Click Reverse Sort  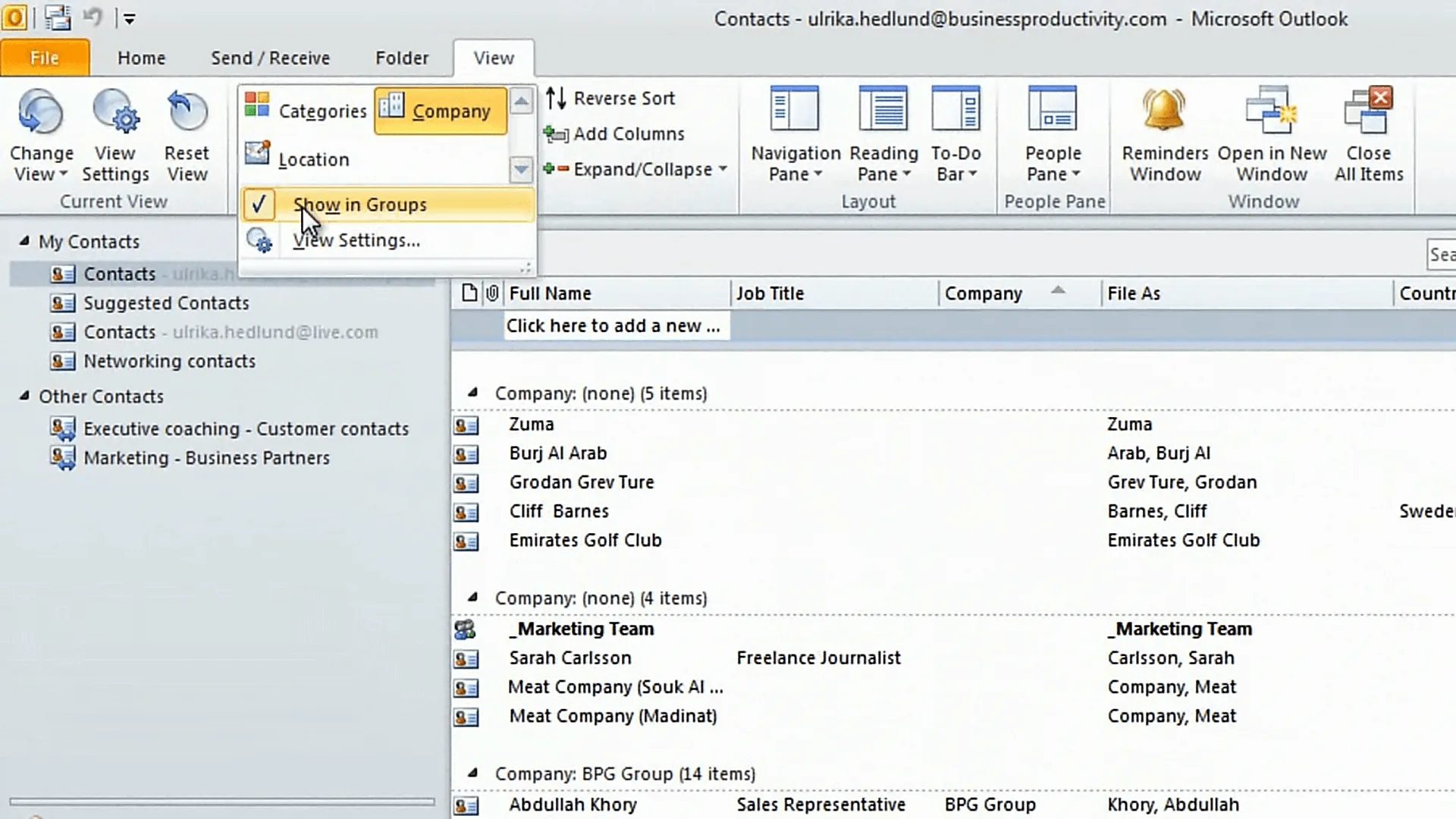pos(610,98)
